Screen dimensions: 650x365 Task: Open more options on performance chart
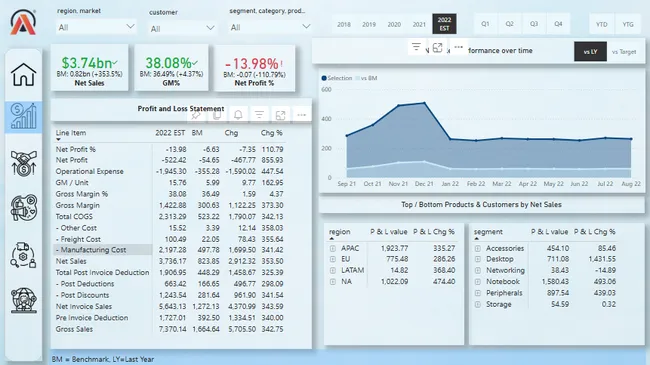458,47
